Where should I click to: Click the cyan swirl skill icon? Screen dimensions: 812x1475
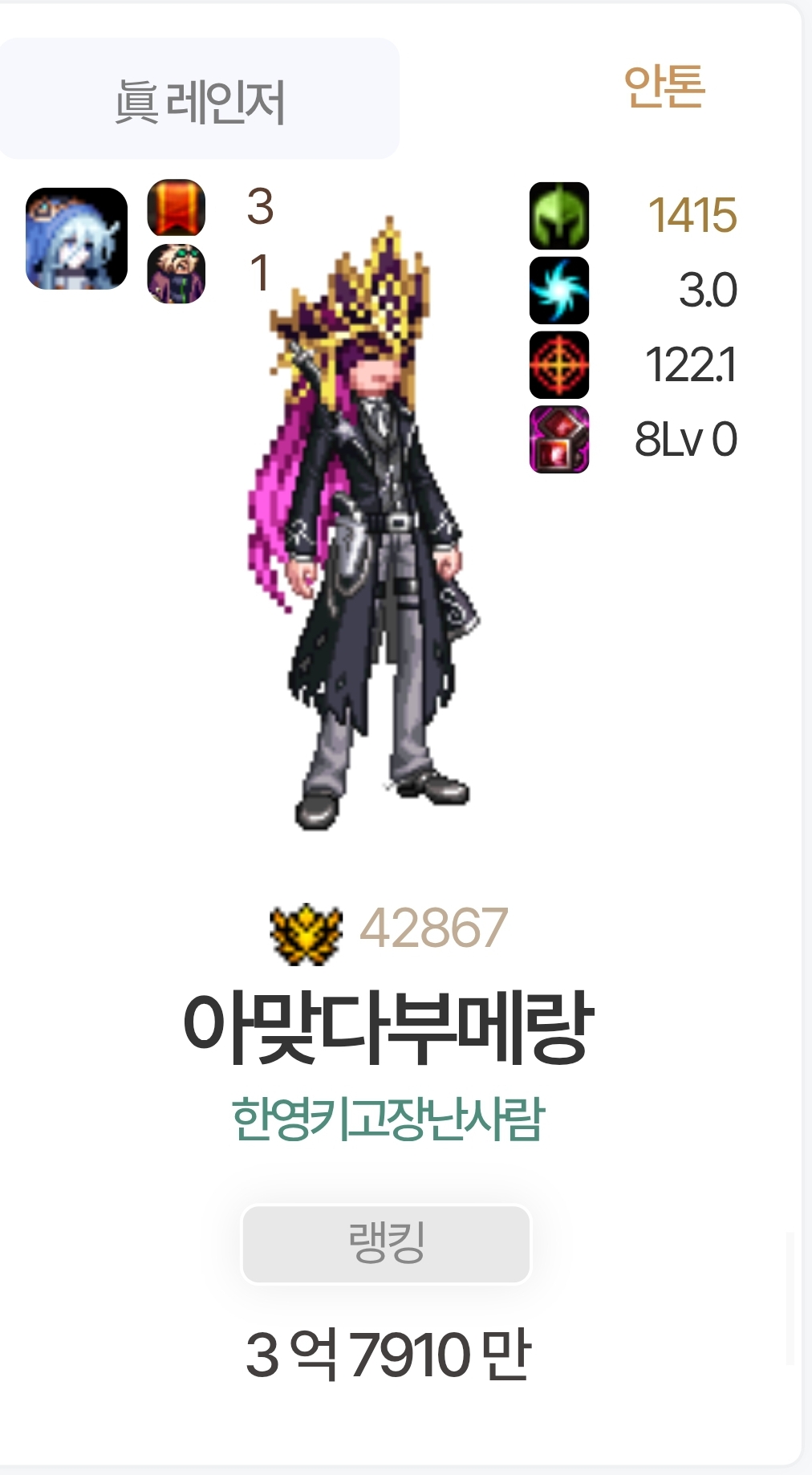pyautogui.click(x=559, y=290)
